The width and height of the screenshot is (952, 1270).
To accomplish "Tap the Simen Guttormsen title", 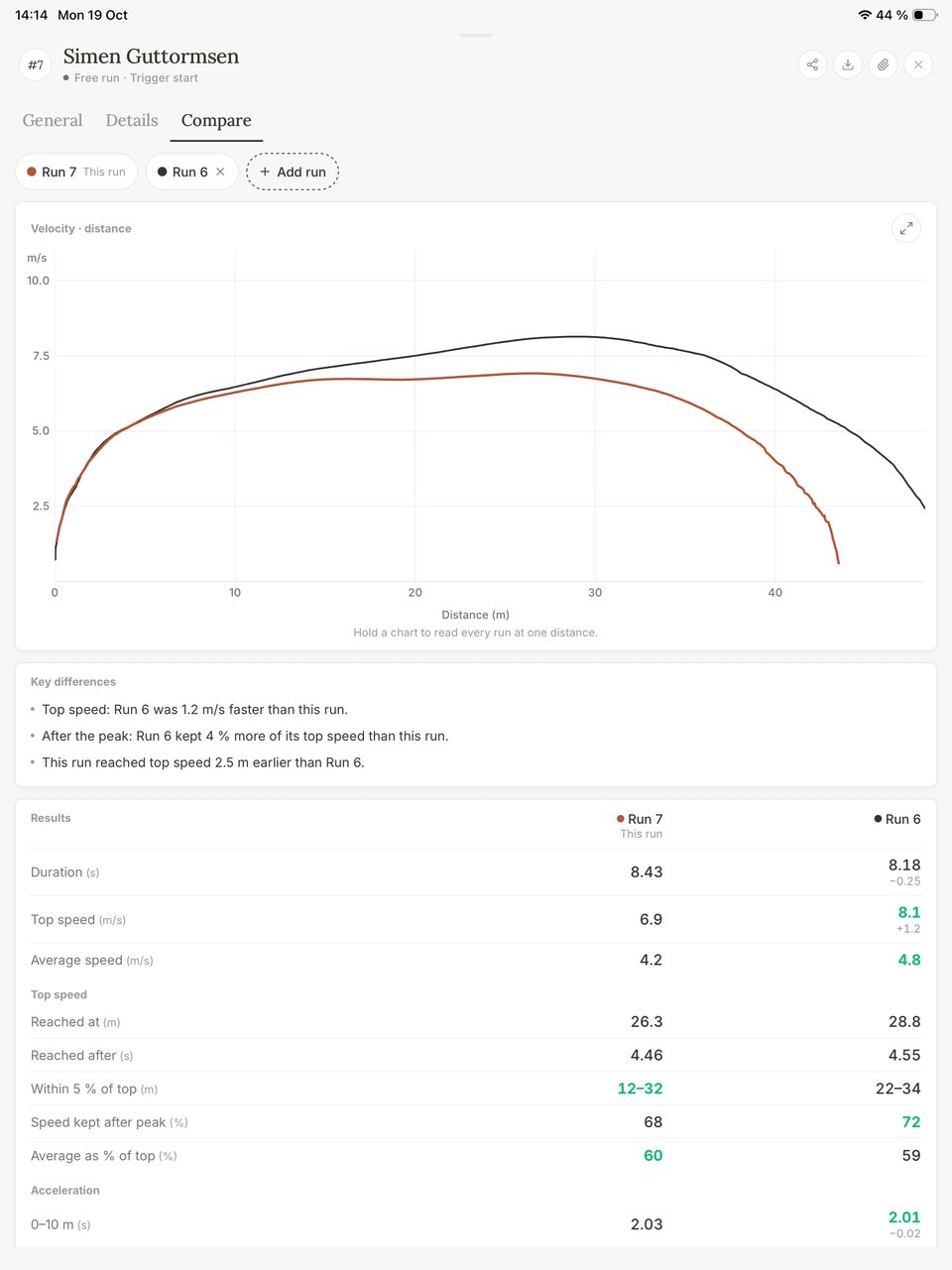I will click(x=151, y=57).
